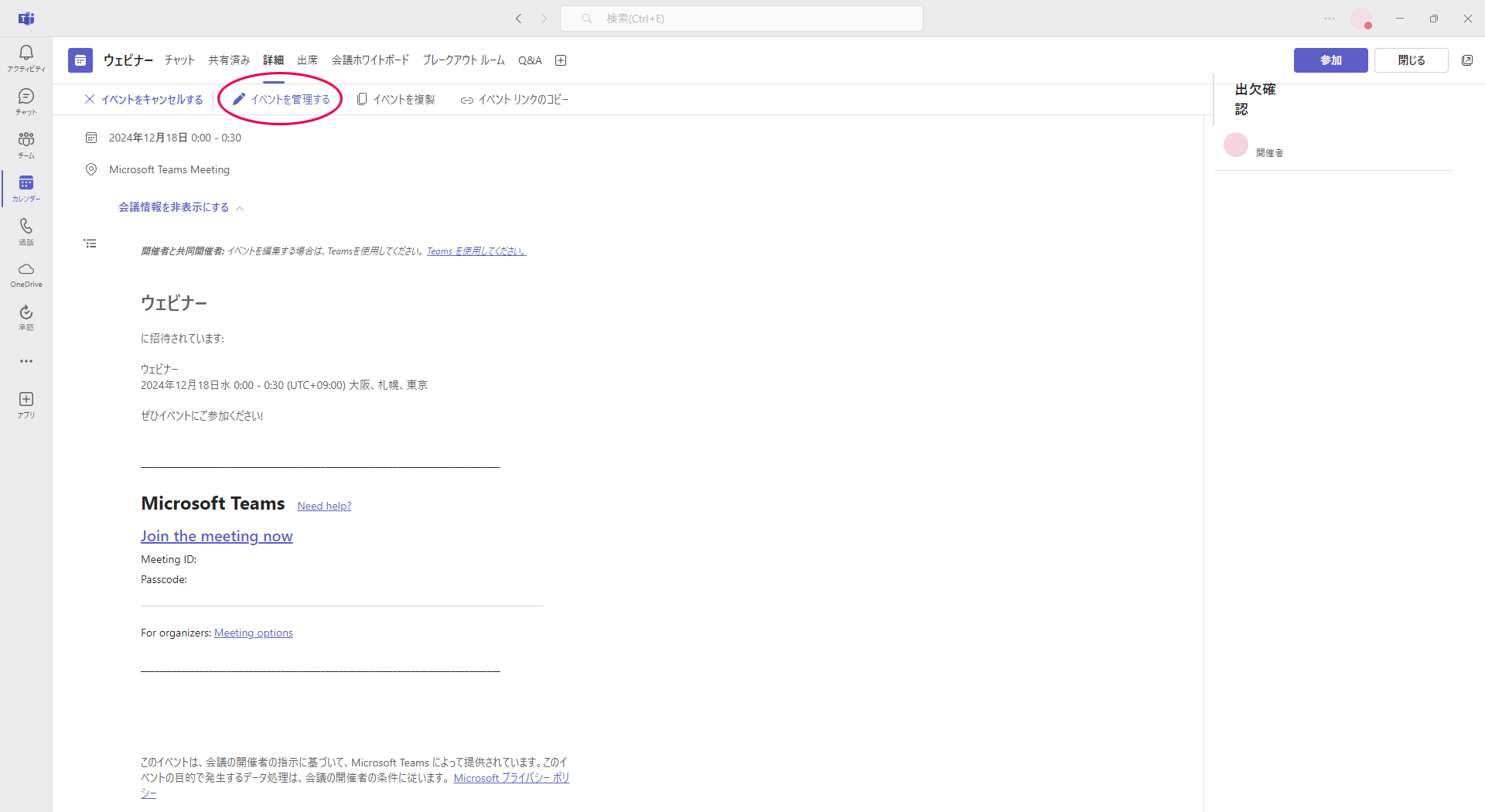Open the Join the meeting now link

tap(217, 536)
